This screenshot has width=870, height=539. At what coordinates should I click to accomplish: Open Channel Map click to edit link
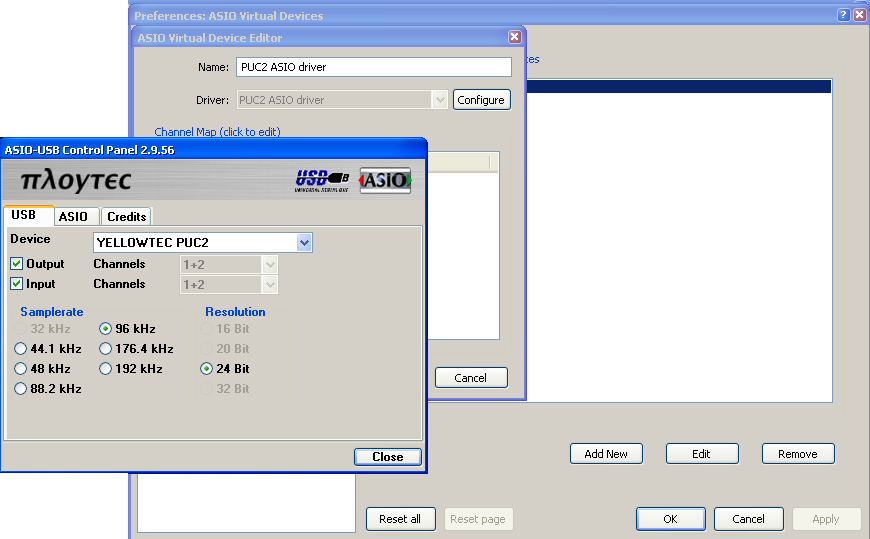(x=217, y=132)
